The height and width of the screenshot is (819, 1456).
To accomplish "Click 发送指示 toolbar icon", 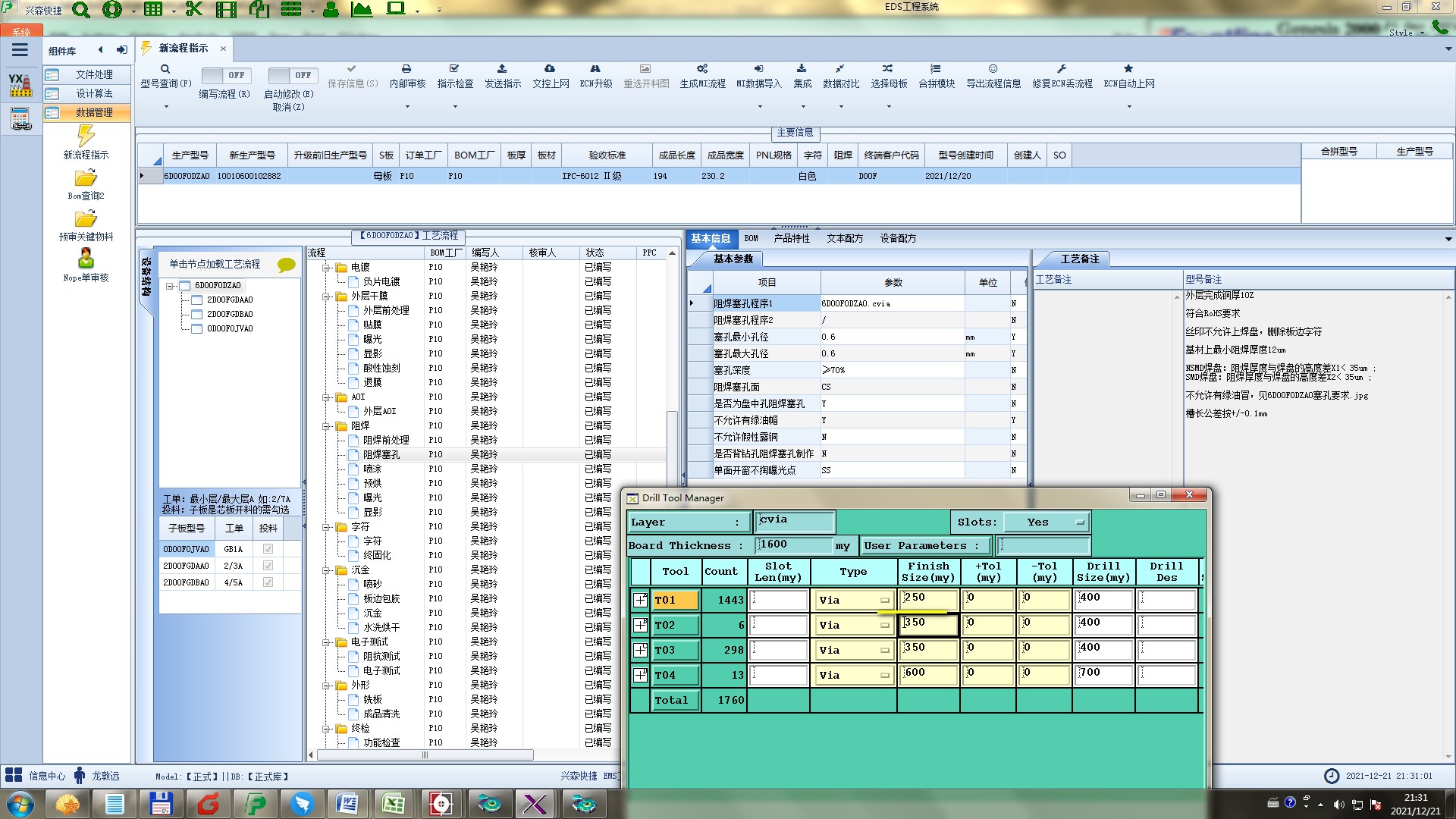I will (502, 69).
